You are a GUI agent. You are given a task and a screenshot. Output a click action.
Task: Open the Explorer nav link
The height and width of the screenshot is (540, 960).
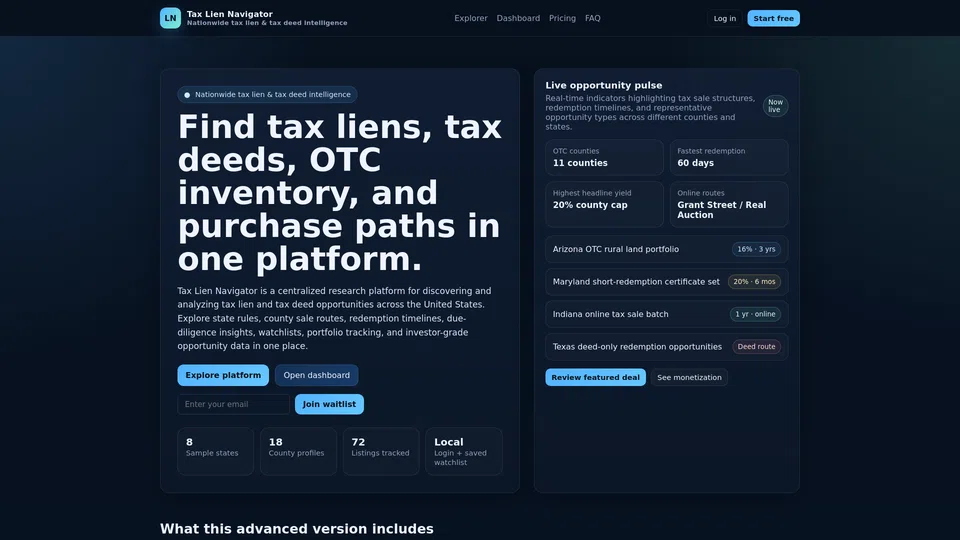click(471, 18)
